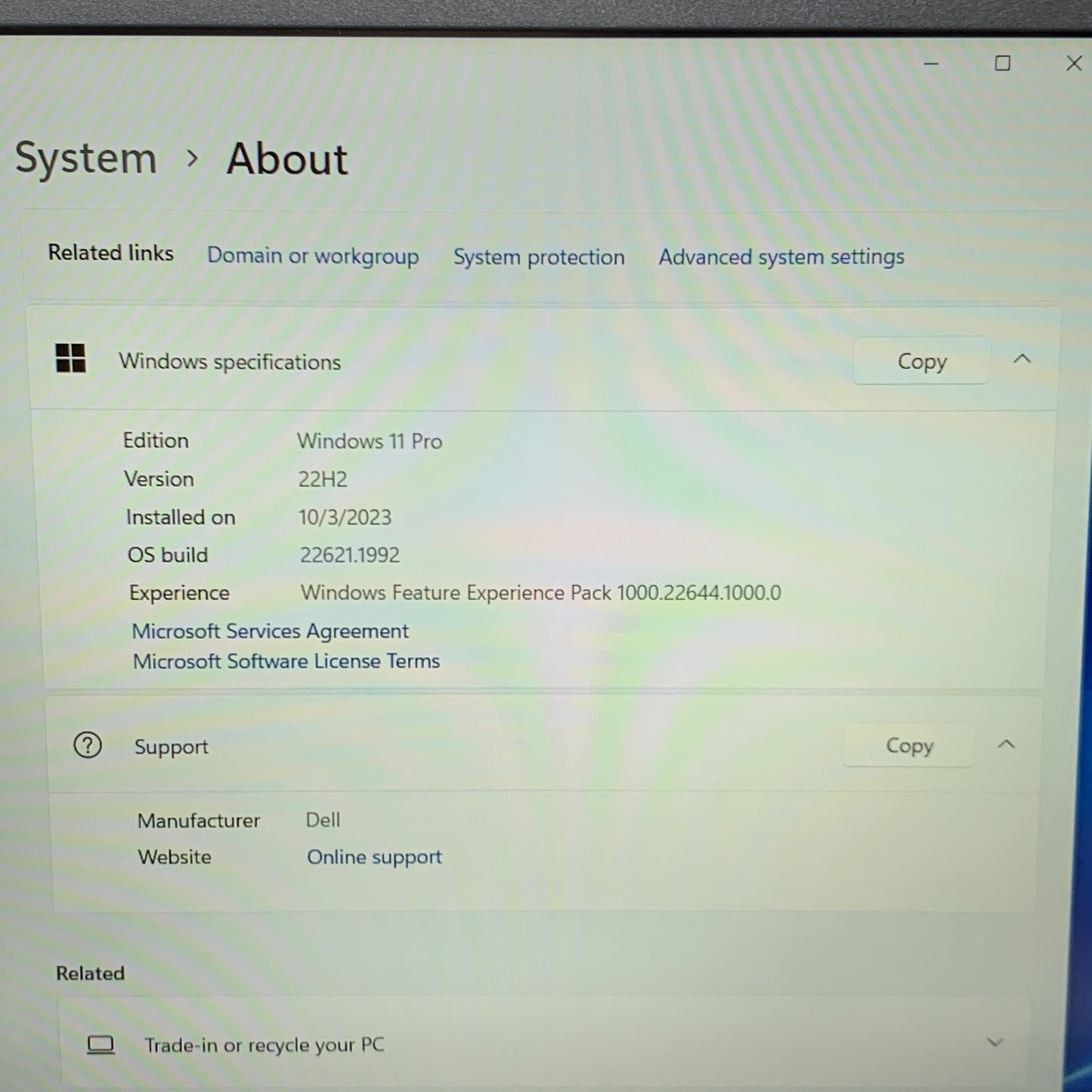1092x1092 pixels.
Task: Collapse the Windows specifications section chevron
Action: coord(1022,359)
